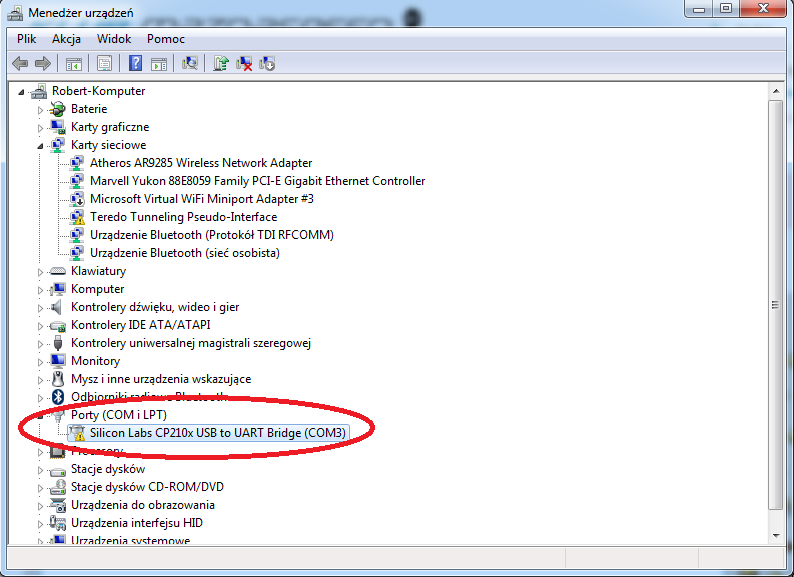Toggle the console tree pane toolbar icon

[x=73, y=63]
